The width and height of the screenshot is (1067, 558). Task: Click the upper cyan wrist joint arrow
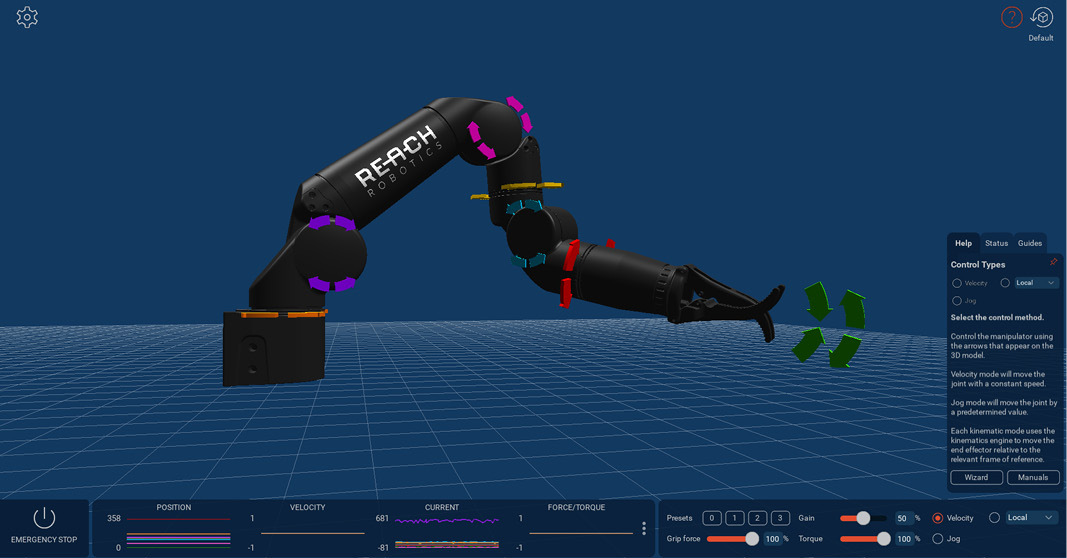click(524, 206)
